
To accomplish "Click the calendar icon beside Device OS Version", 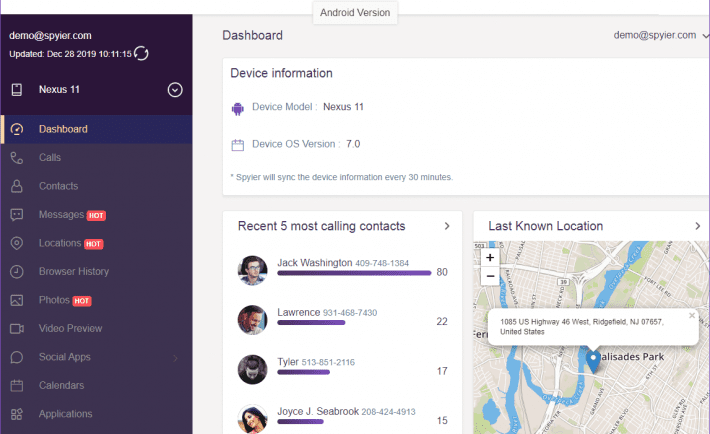I will (x=238, y=145).
